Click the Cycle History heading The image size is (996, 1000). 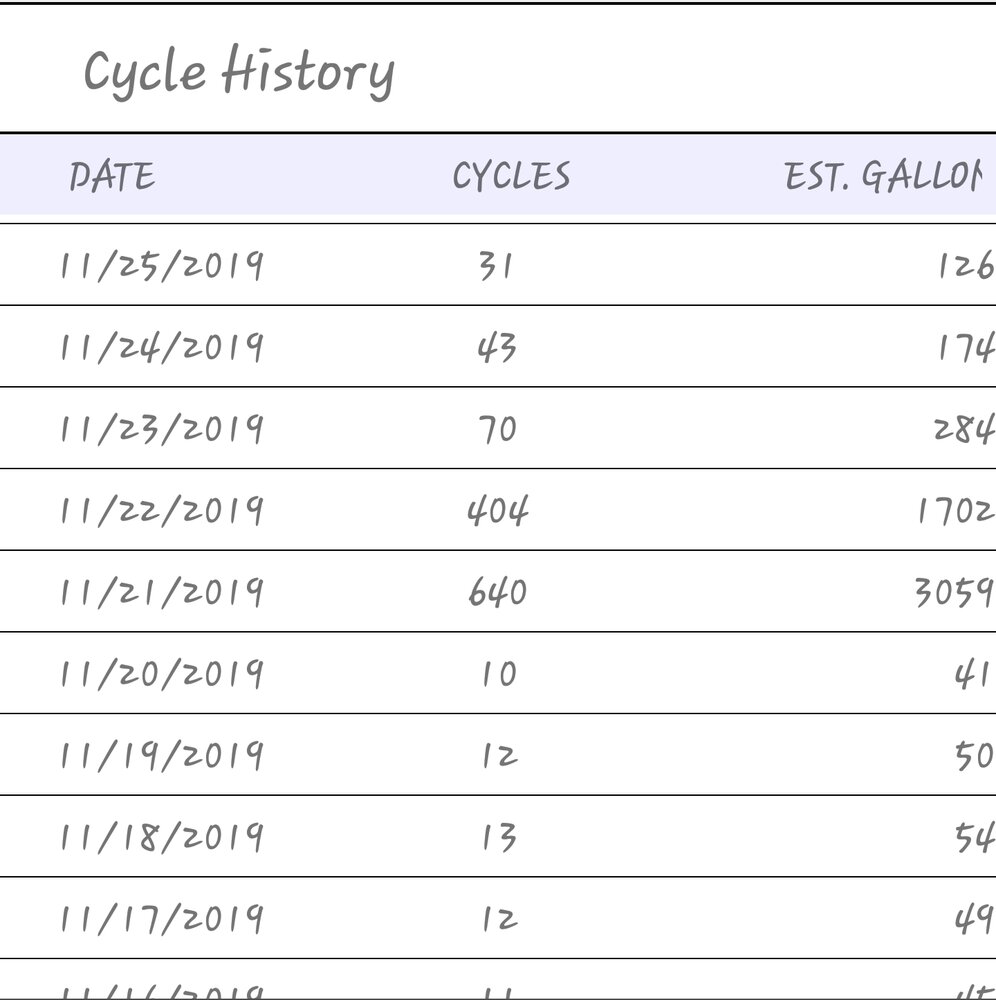pyautogui.click(x=239, y=71)
